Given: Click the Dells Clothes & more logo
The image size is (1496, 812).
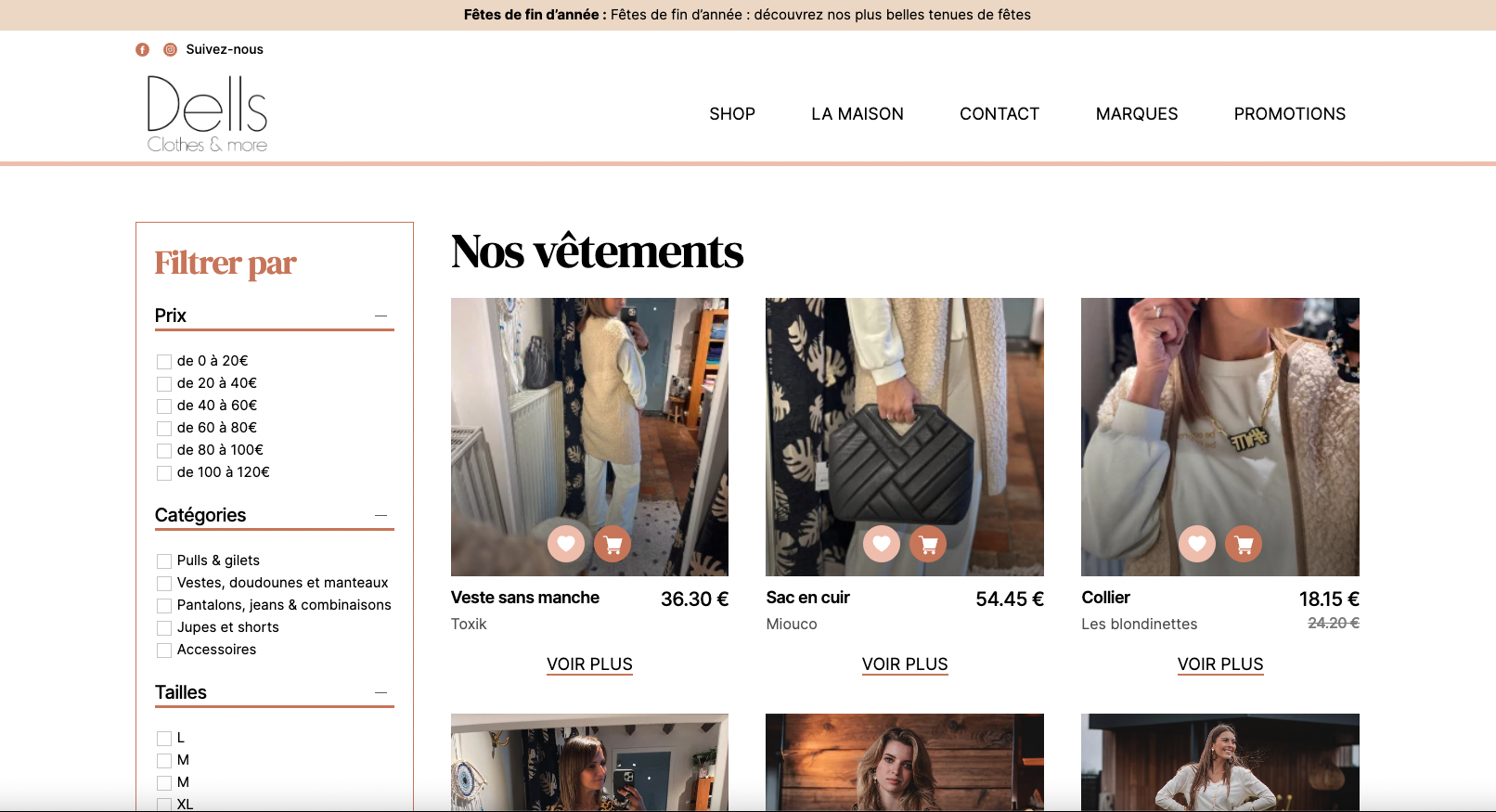Looking at the screenshot, I should click(x=207, y=114).
